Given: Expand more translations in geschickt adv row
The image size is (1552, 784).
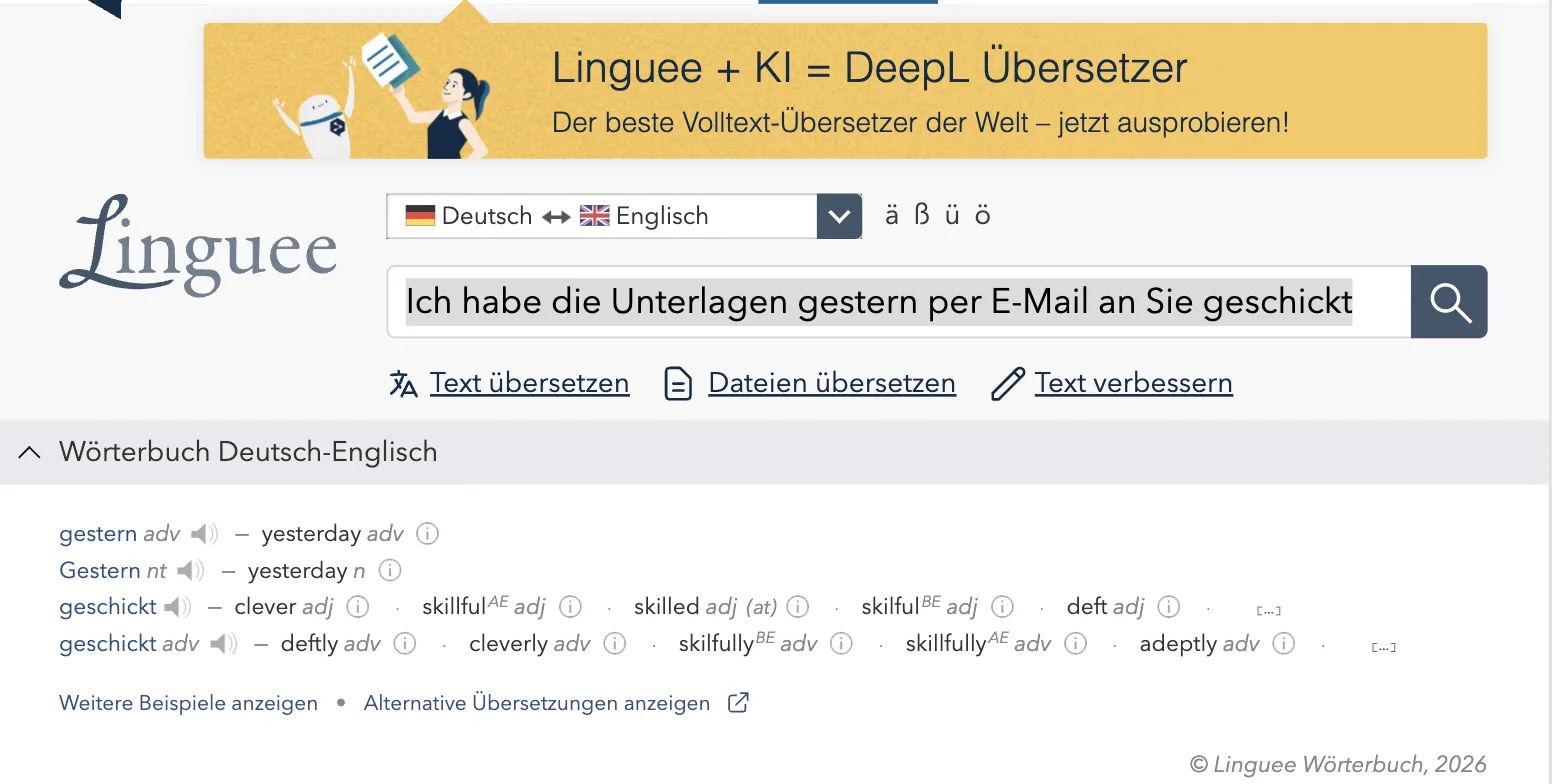Looking at the screenshot, I should coord(1384,647).
